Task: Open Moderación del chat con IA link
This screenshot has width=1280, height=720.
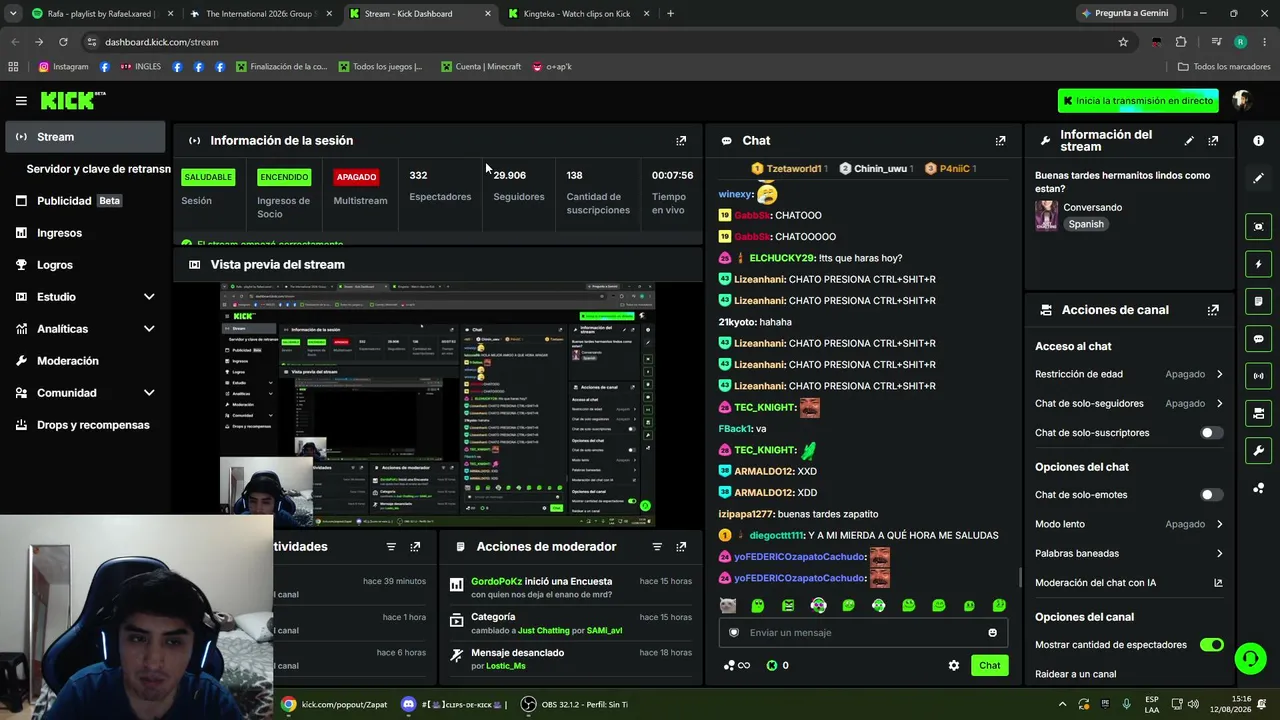Action: (1129, 583)
